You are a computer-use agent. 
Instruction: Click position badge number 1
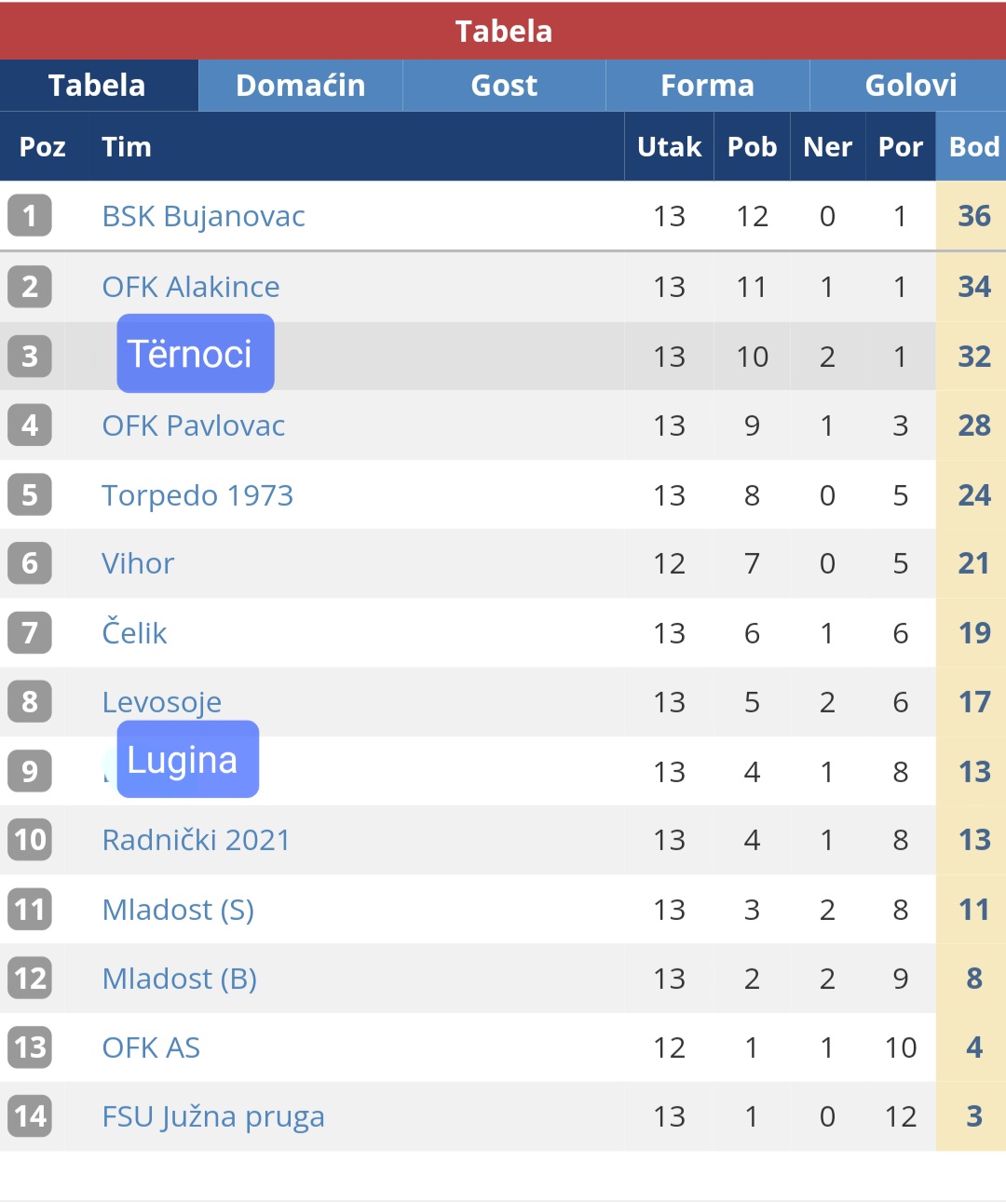[30, 216]
